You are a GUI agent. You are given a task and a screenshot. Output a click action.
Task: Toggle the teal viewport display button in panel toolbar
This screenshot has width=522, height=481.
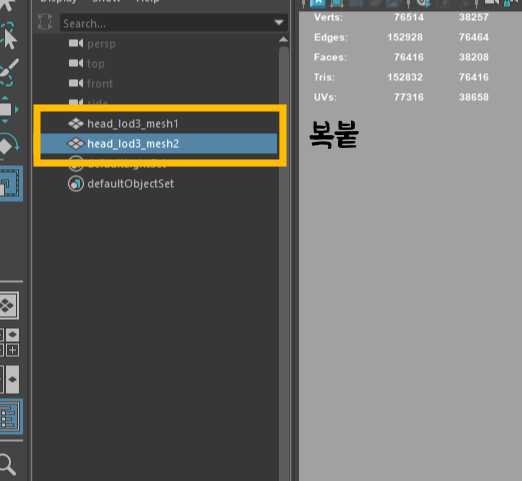point(318,3)
